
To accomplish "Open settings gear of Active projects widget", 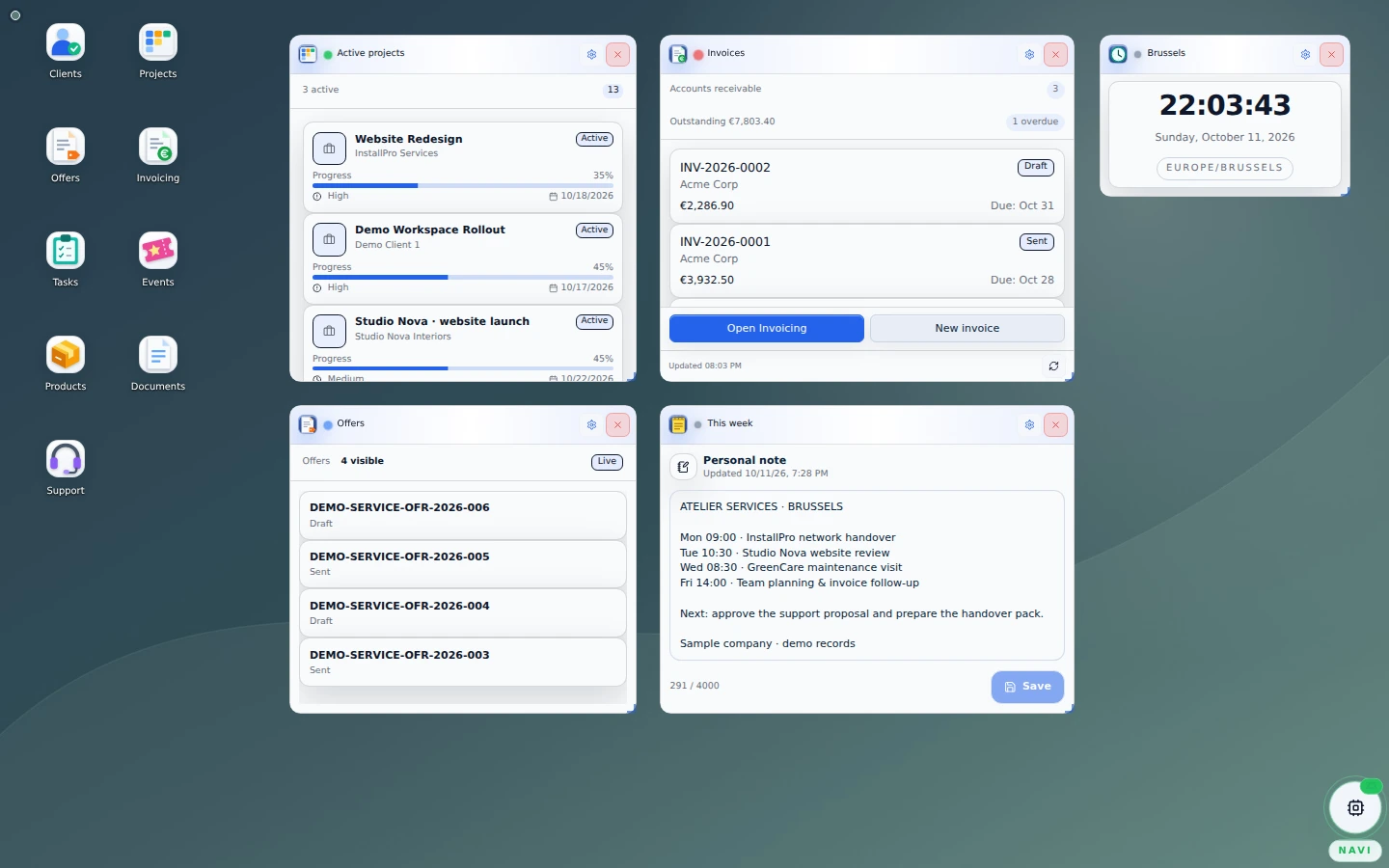I will pos(591,55).
